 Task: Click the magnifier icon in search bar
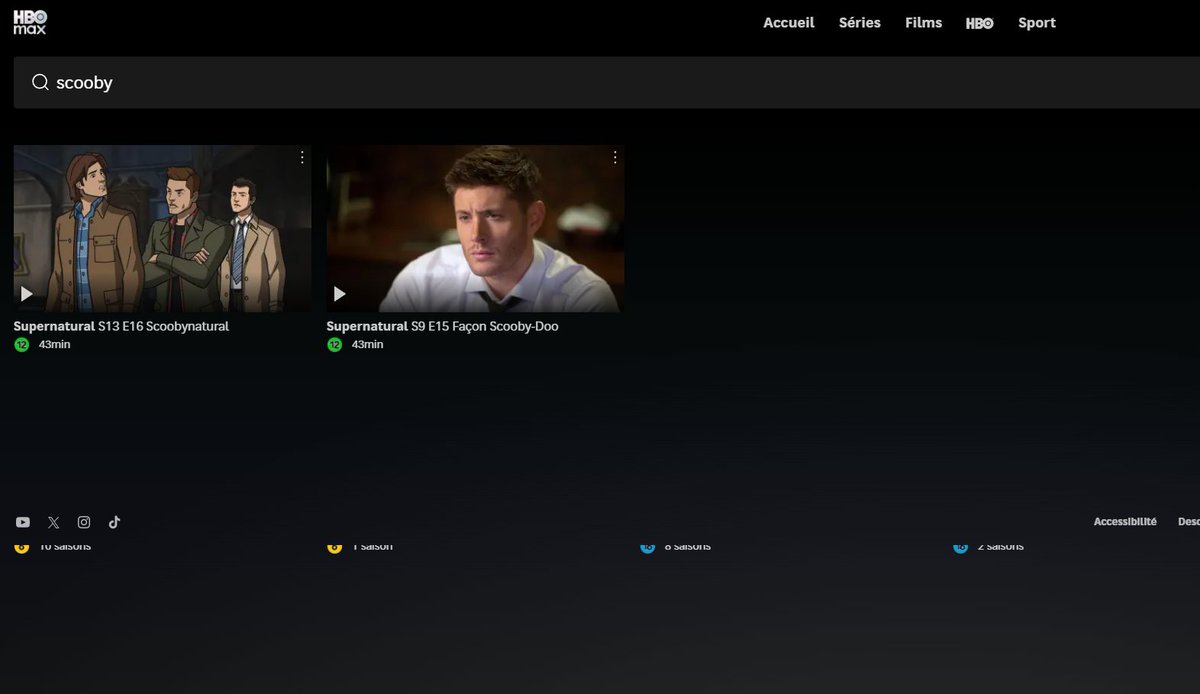click(x=40, y=82)
